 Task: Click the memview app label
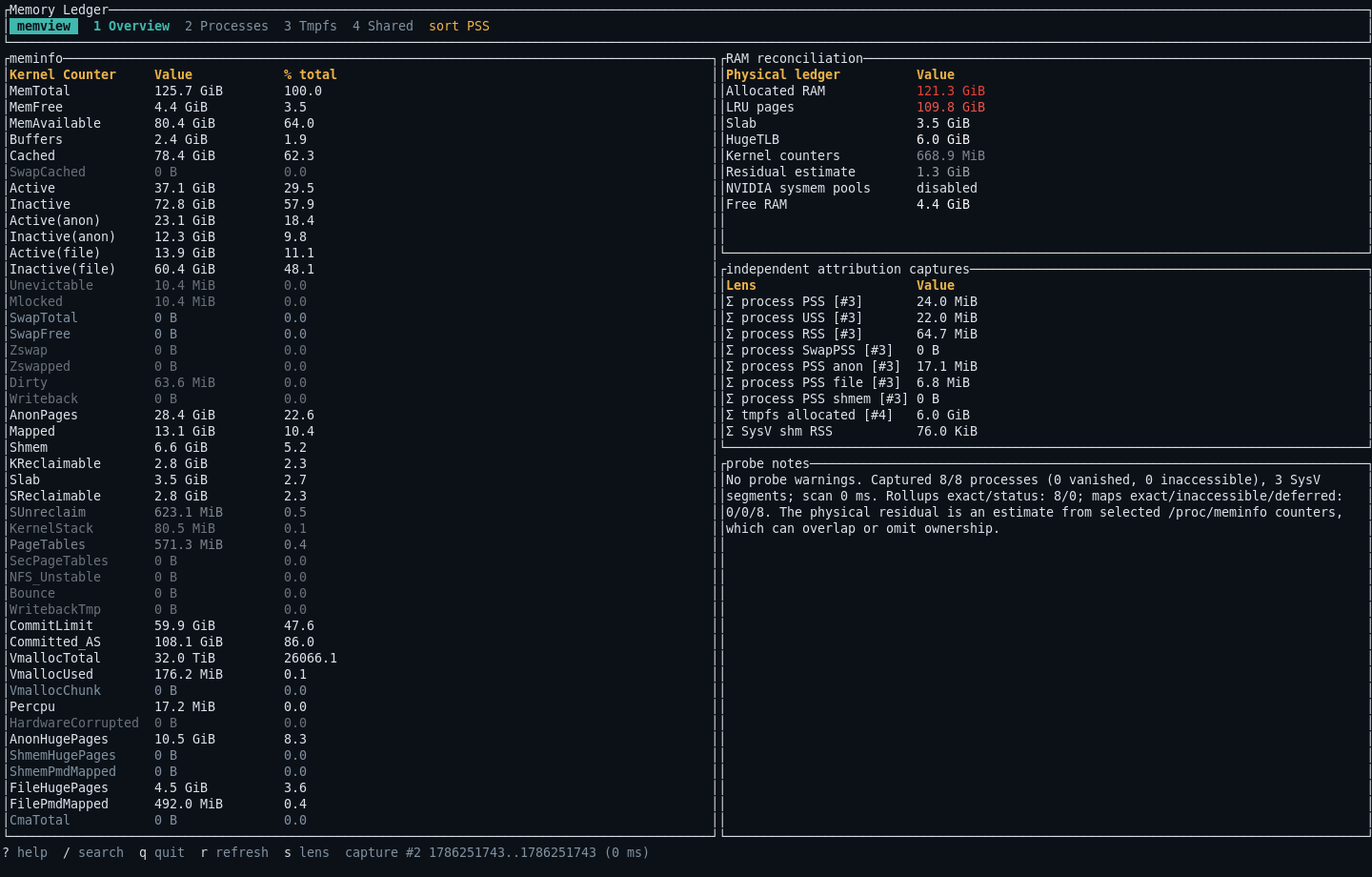point(44,26)
